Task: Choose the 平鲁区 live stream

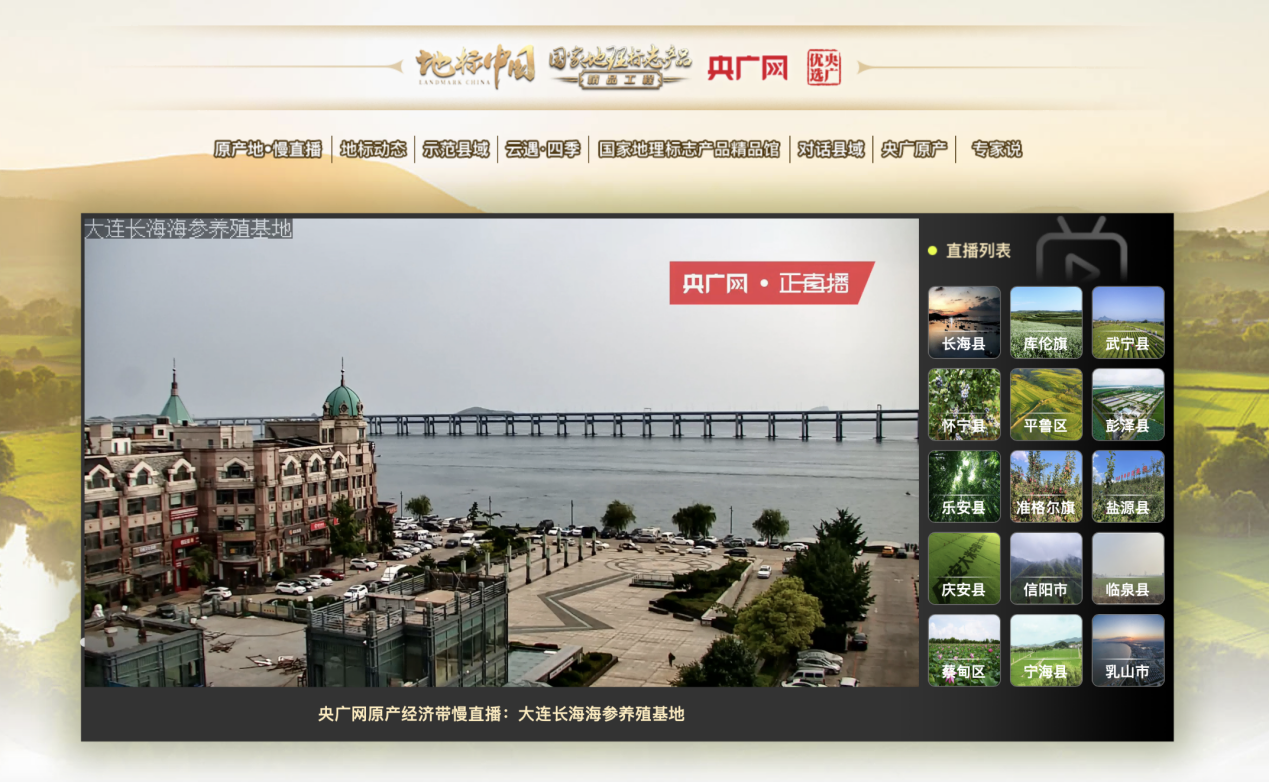Action: 1046,404
